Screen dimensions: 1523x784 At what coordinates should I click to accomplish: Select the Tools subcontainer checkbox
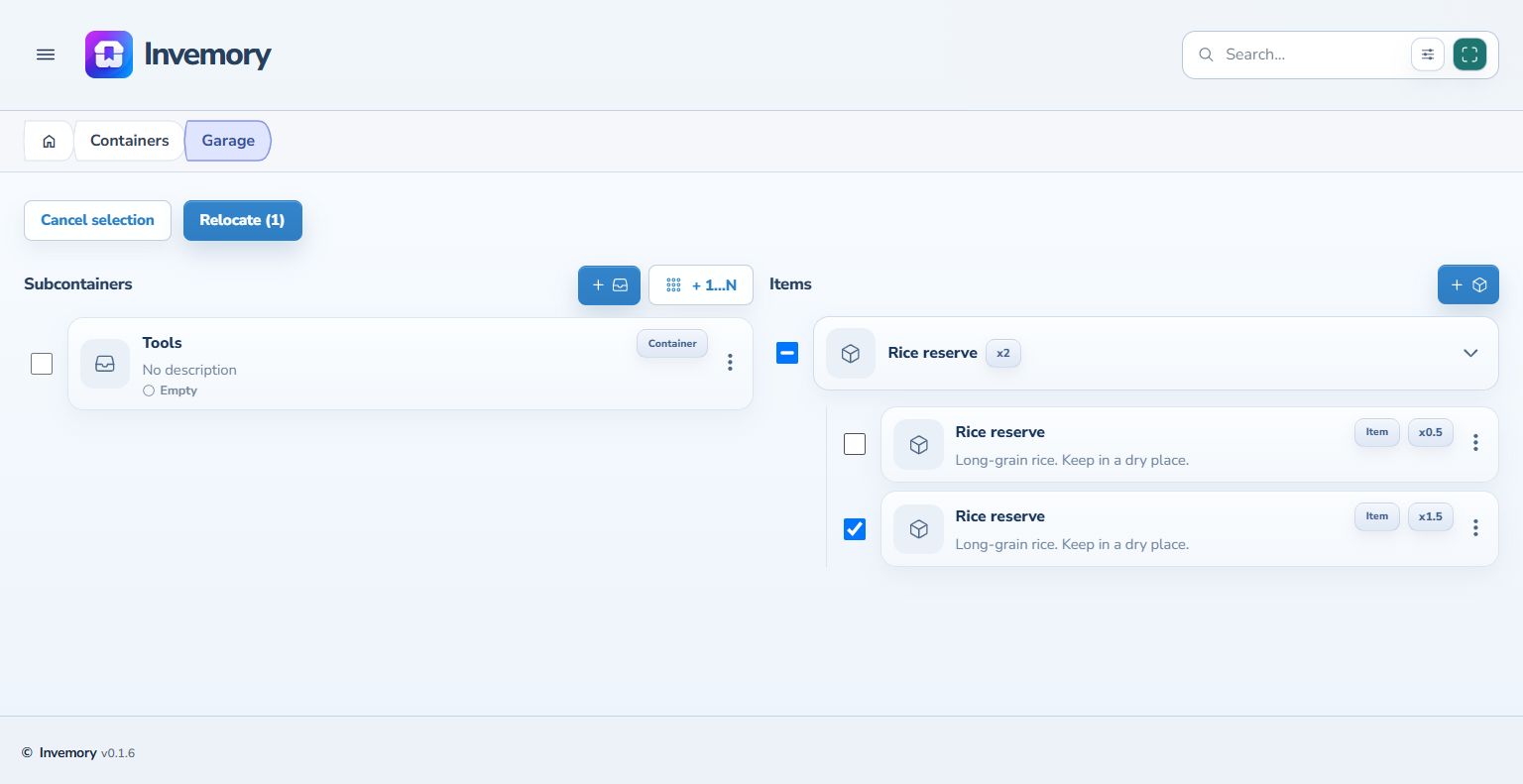[x=42, y=364]
